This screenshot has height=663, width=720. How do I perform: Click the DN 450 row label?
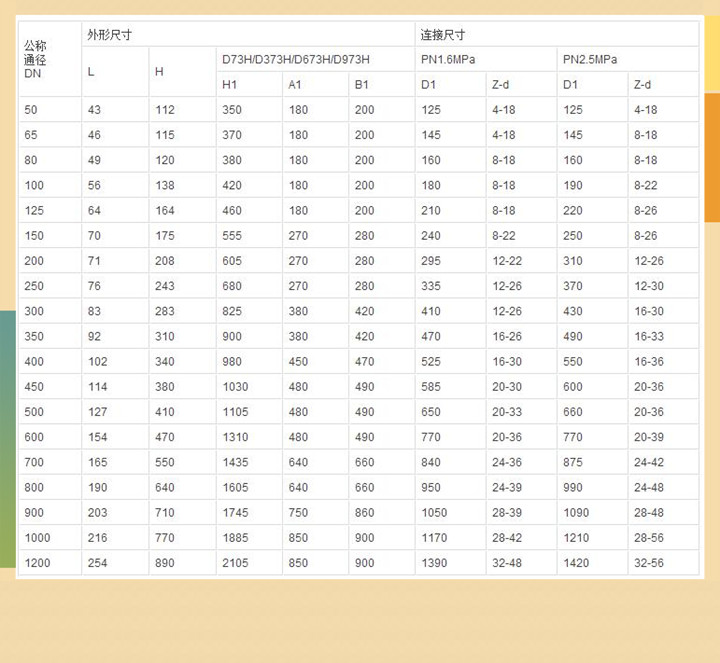tap(34, 387)
